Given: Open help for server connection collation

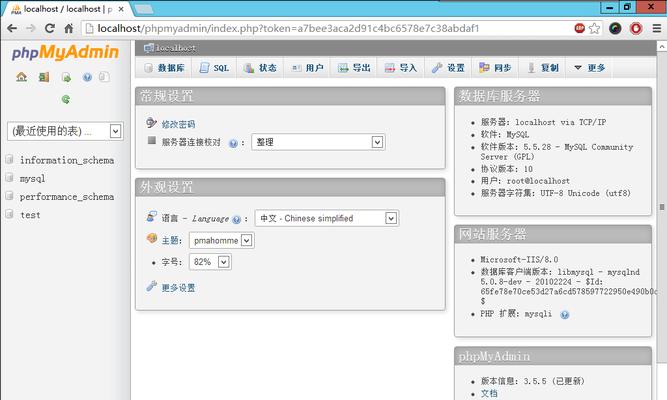Looking at the screenshot, I should coord(233,143).
